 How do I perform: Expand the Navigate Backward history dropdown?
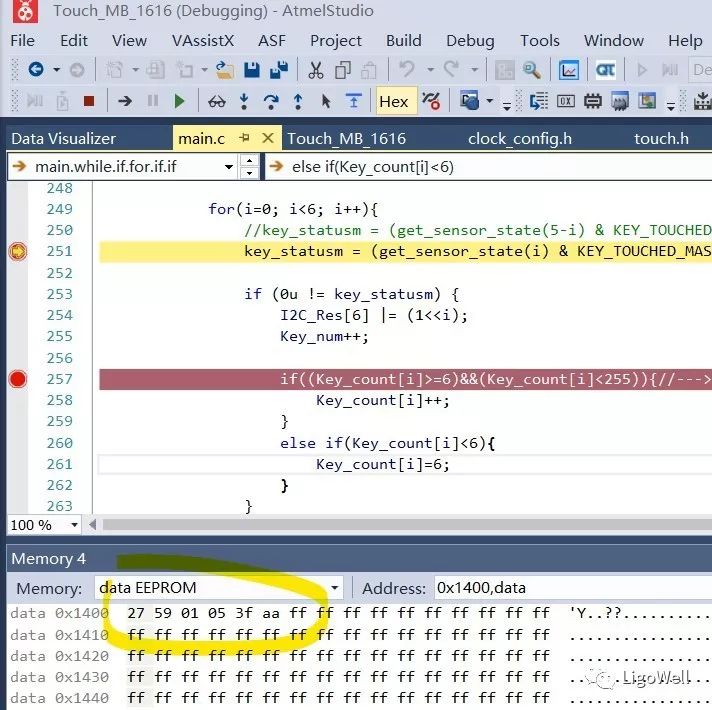56,70
